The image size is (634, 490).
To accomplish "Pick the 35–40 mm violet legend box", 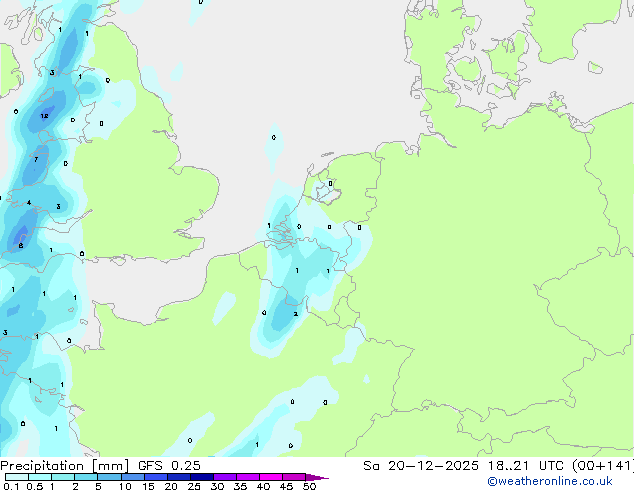I will (248, 477).
